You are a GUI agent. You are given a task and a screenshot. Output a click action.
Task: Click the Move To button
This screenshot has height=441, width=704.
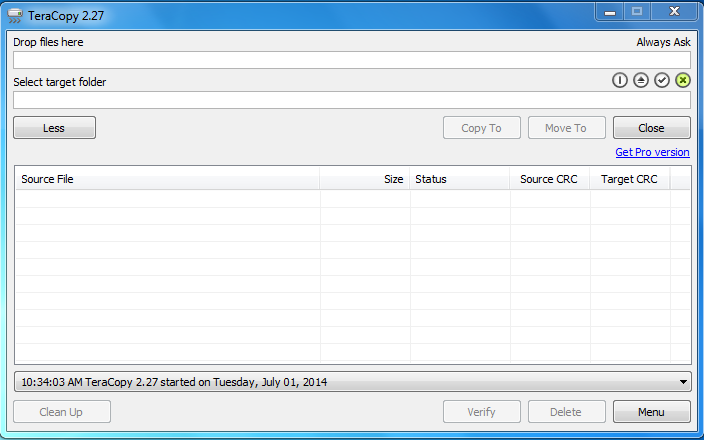(567, 128)
